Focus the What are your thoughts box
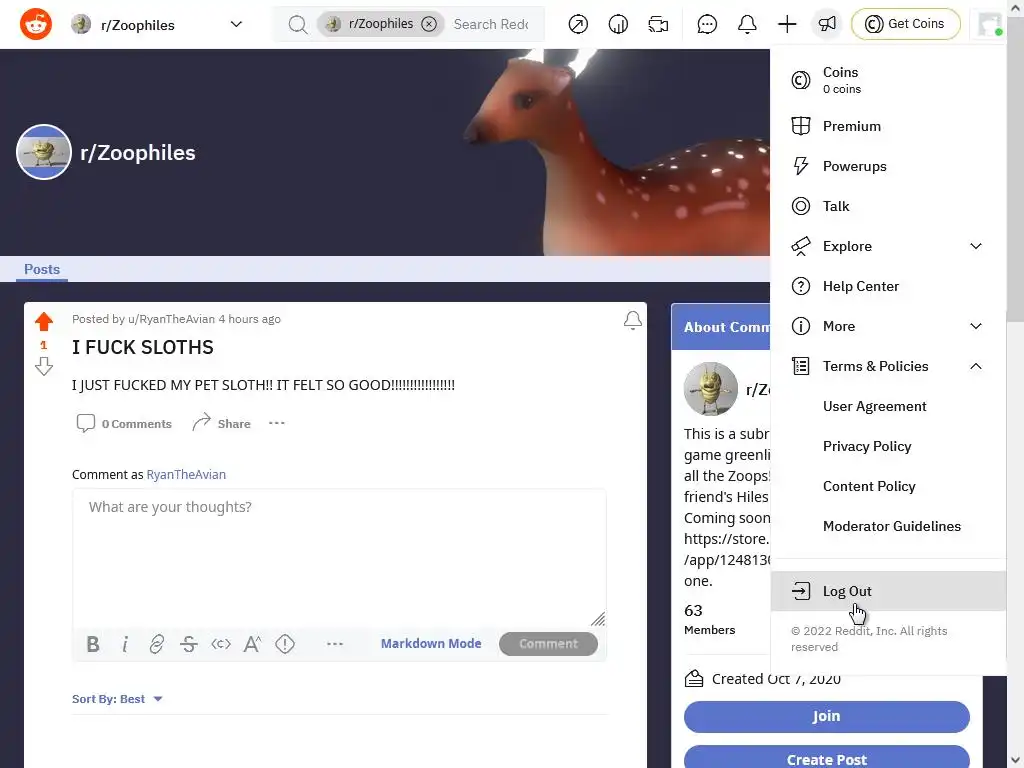 coord(339,558)
